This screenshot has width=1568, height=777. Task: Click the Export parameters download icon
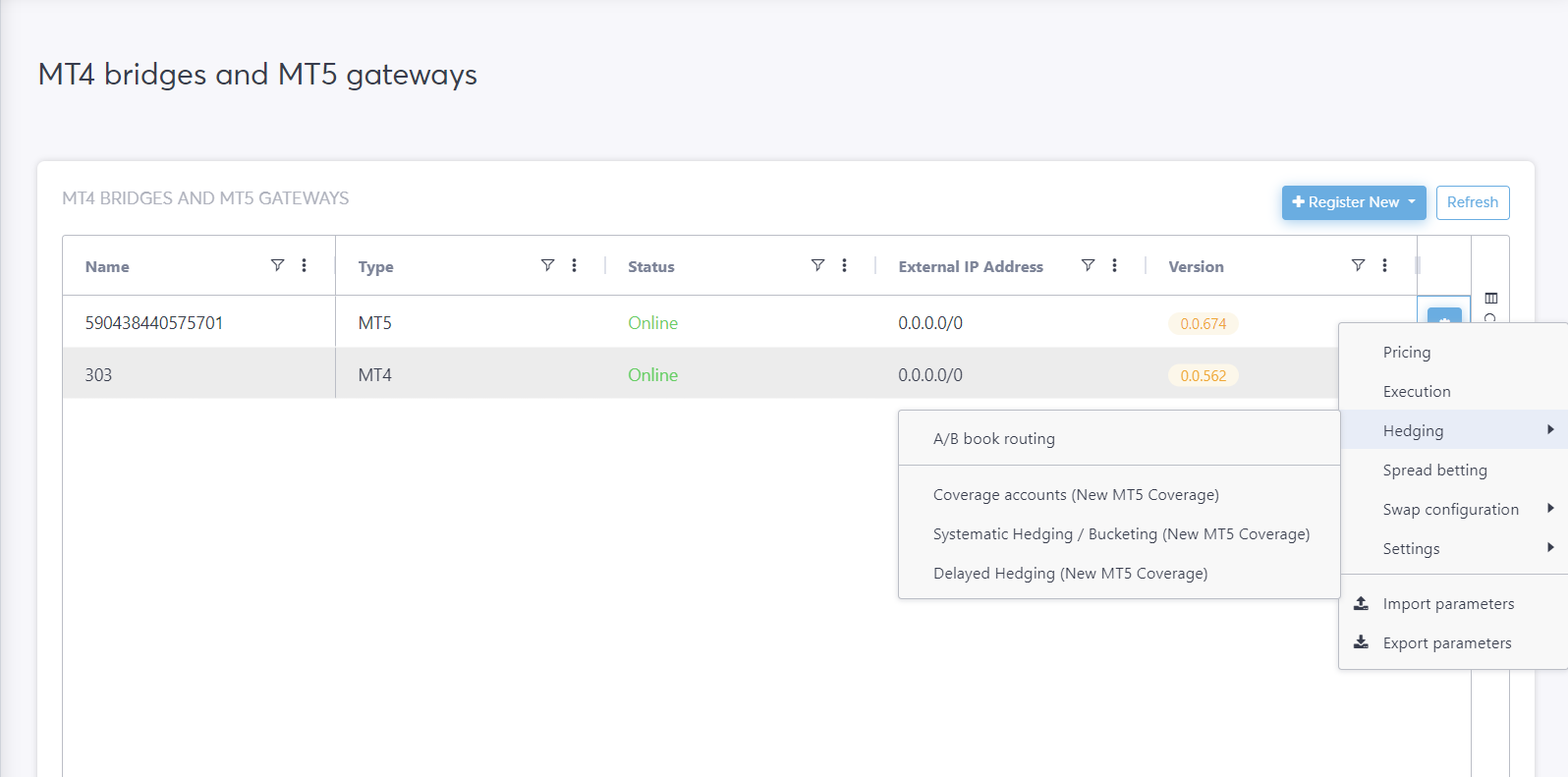[1361, 642]
